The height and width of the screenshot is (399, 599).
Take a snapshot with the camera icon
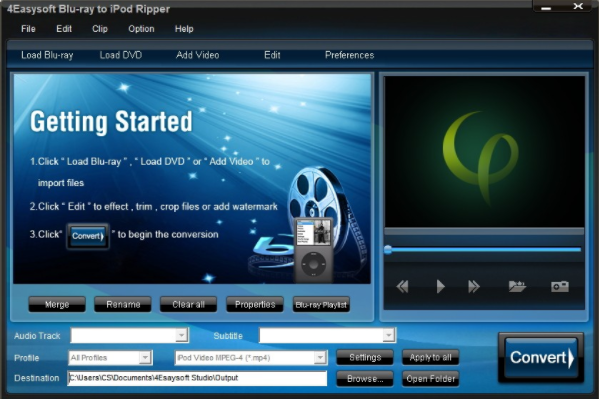[x=560, y=286]
